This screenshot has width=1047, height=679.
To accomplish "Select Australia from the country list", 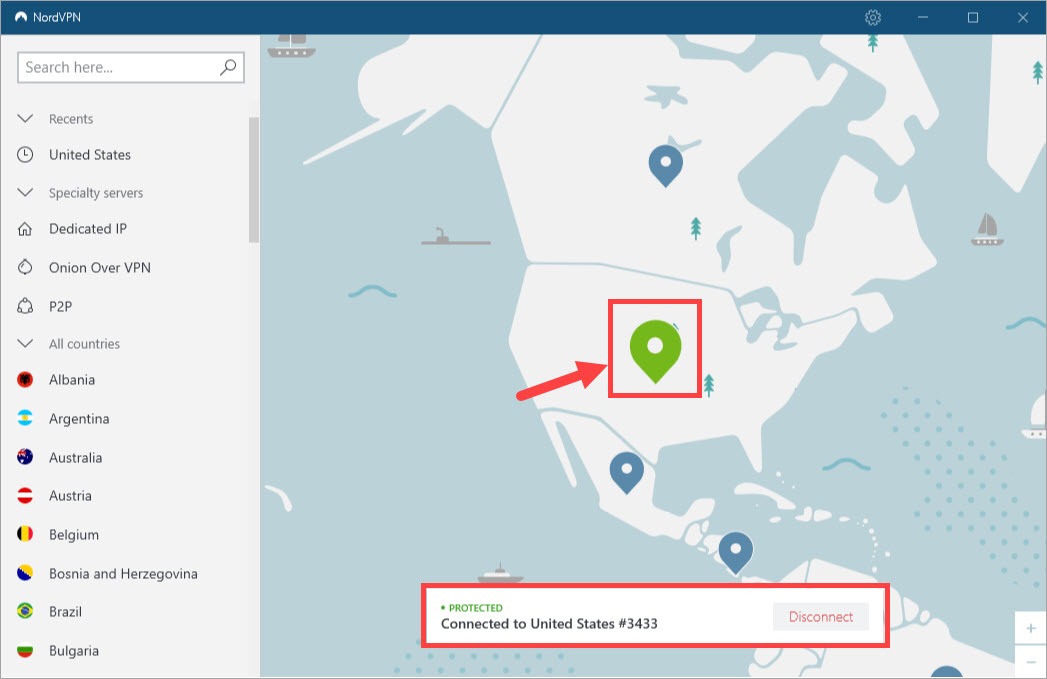I will click(x=75, y=458).
